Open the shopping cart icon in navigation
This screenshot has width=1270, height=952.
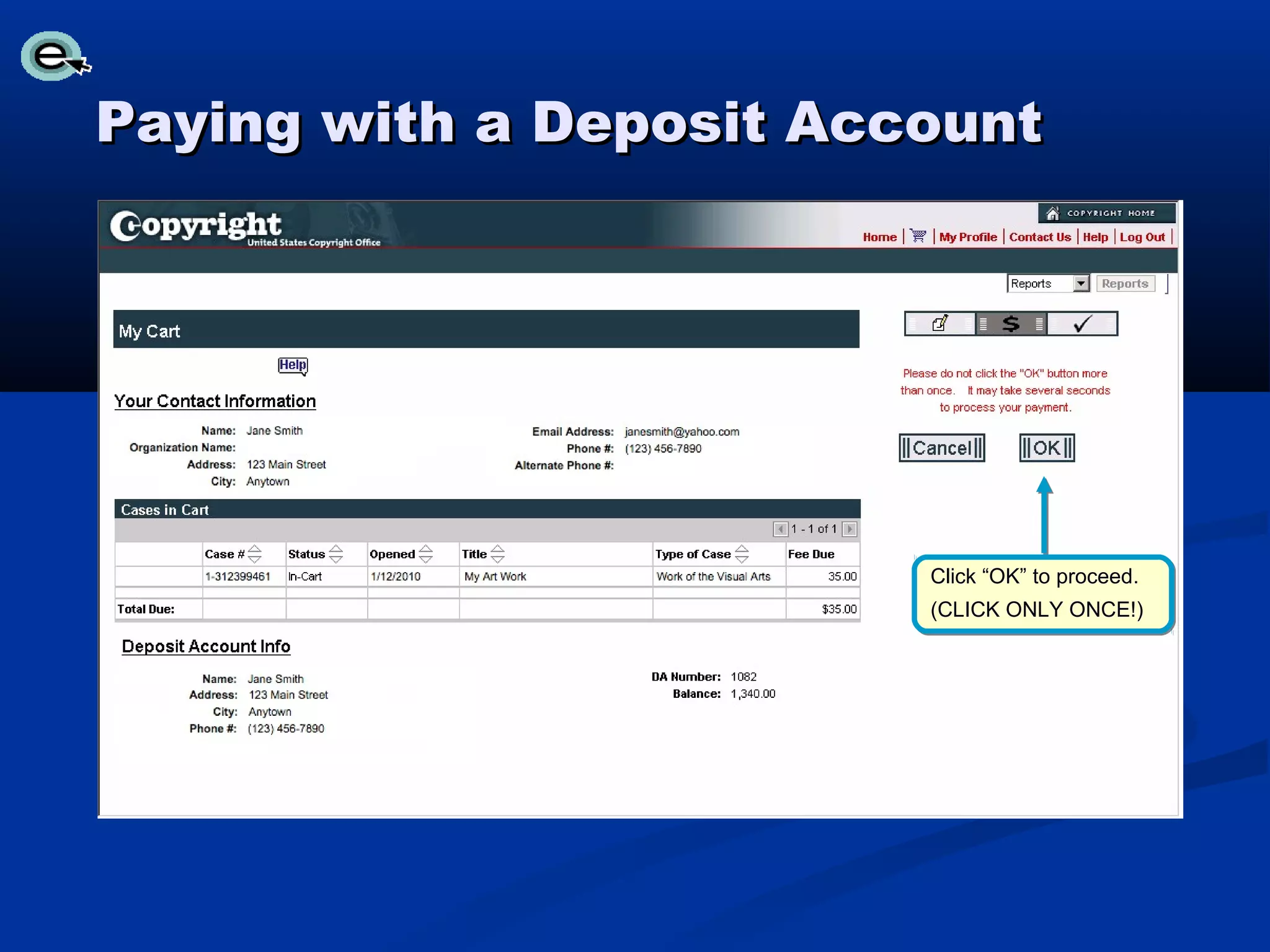(918, 236)
